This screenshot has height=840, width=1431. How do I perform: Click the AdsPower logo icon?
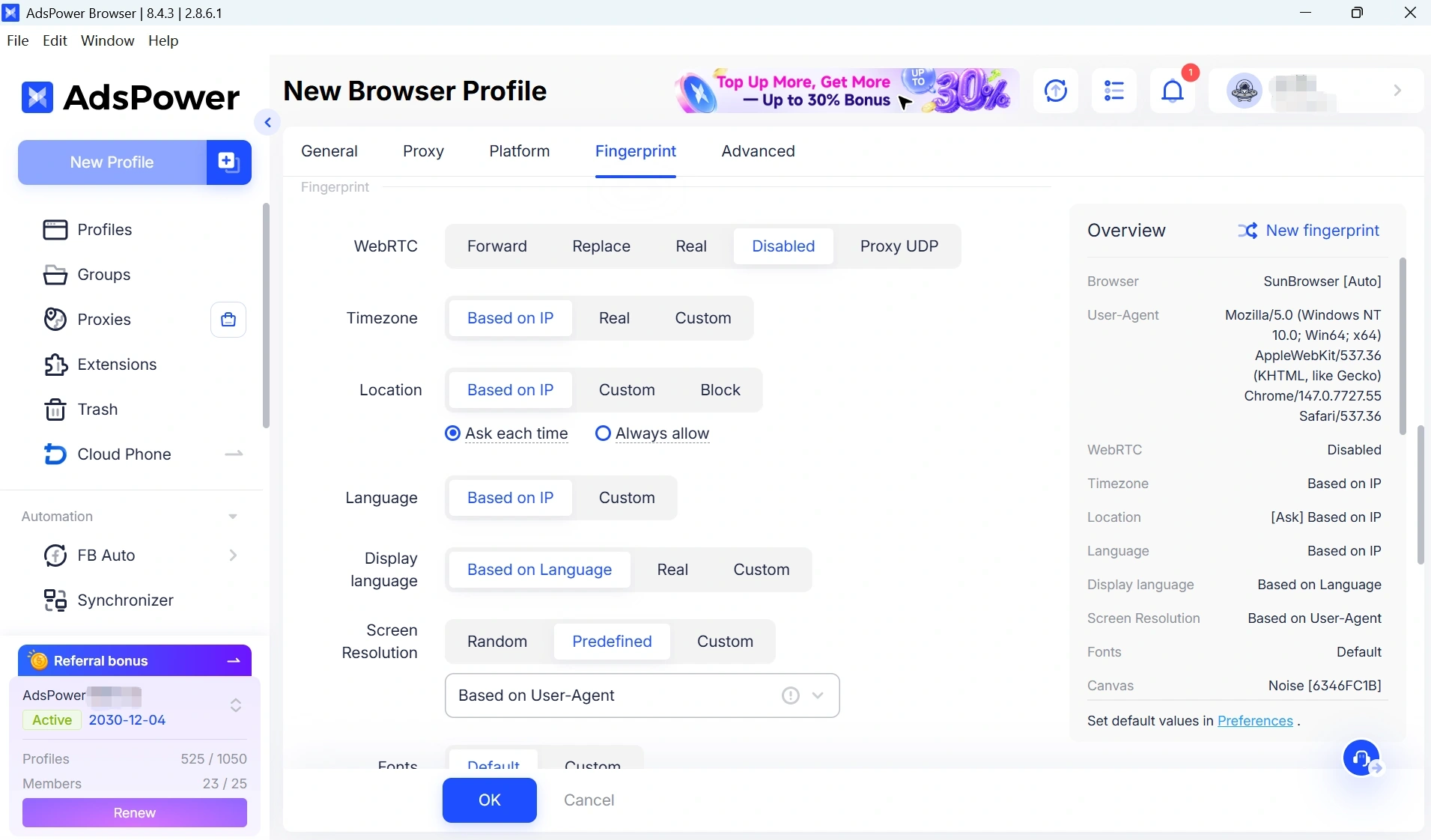(37, 97)
